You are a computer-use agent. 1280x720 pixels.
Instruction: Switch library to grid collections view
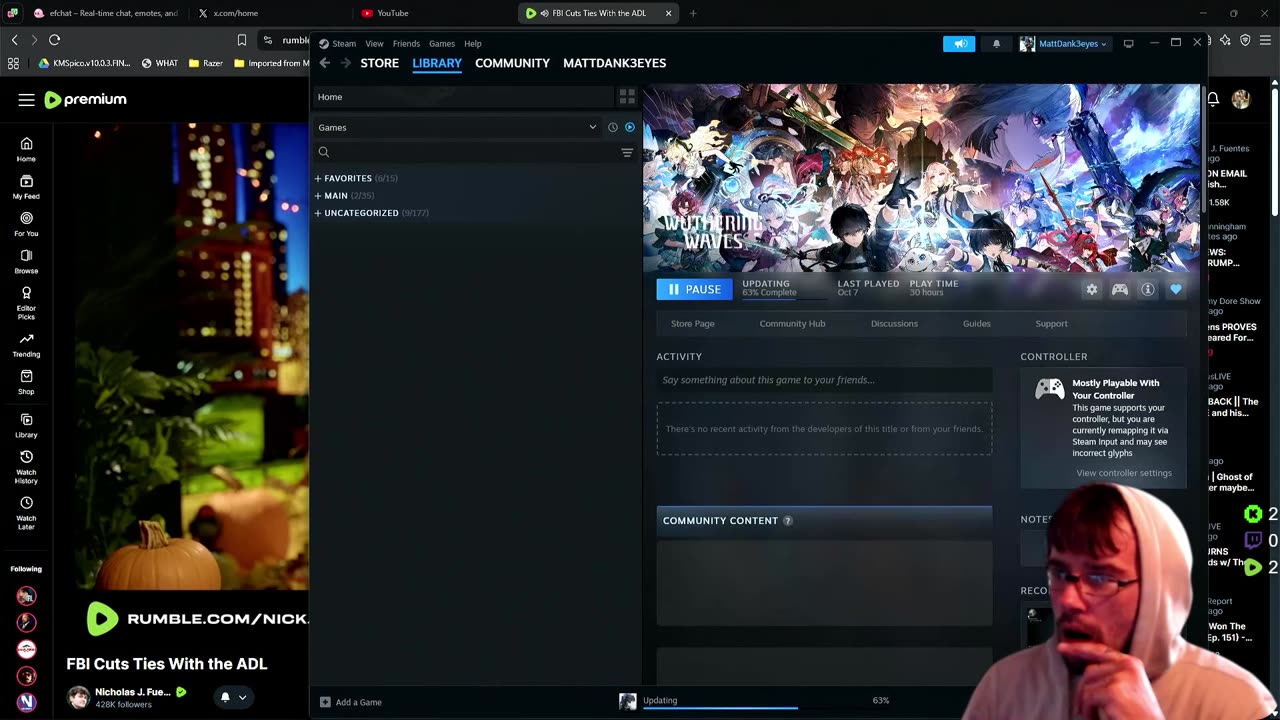[627, 97]
